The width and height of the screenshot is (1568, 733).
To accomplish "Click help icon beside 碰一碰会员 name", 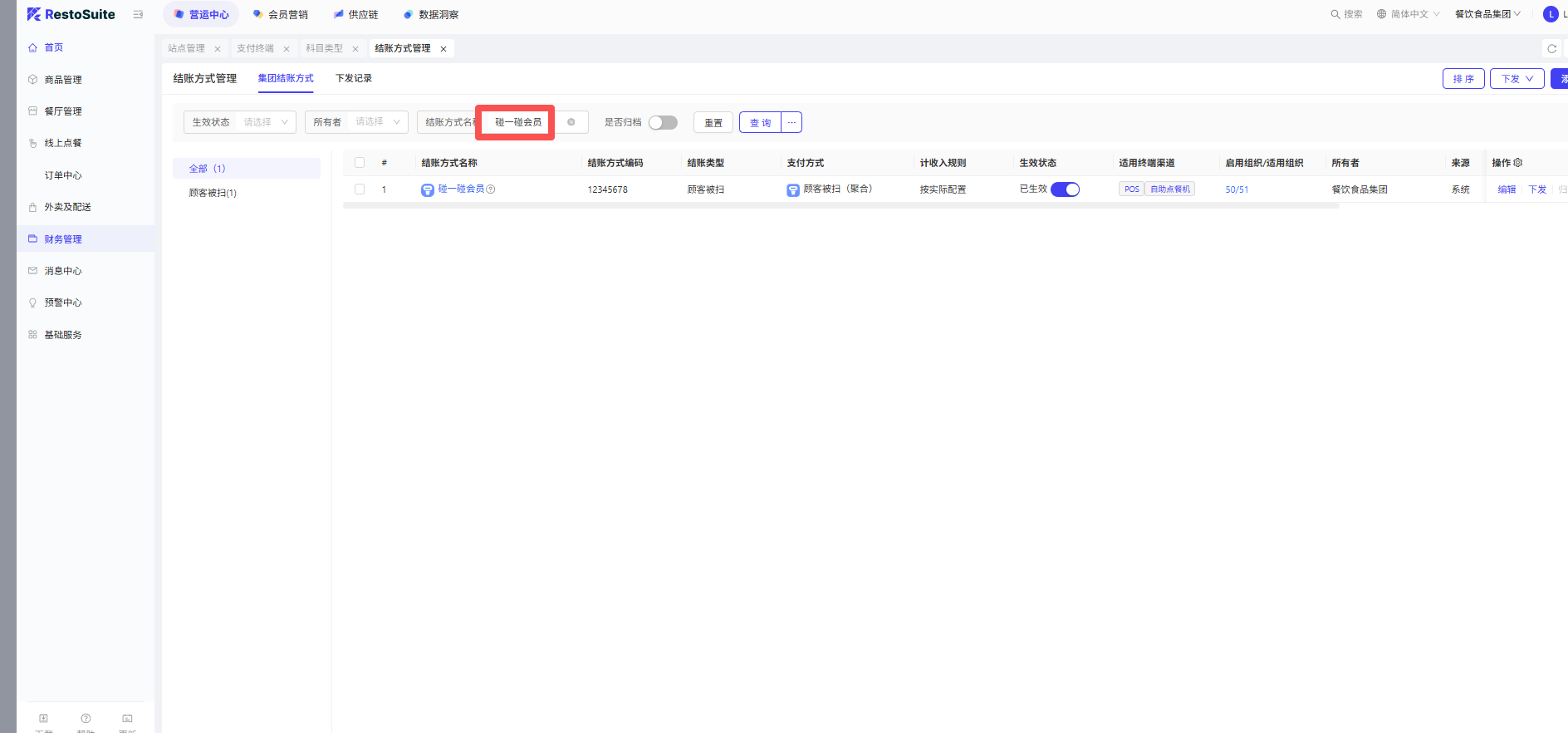I will 491,189.
